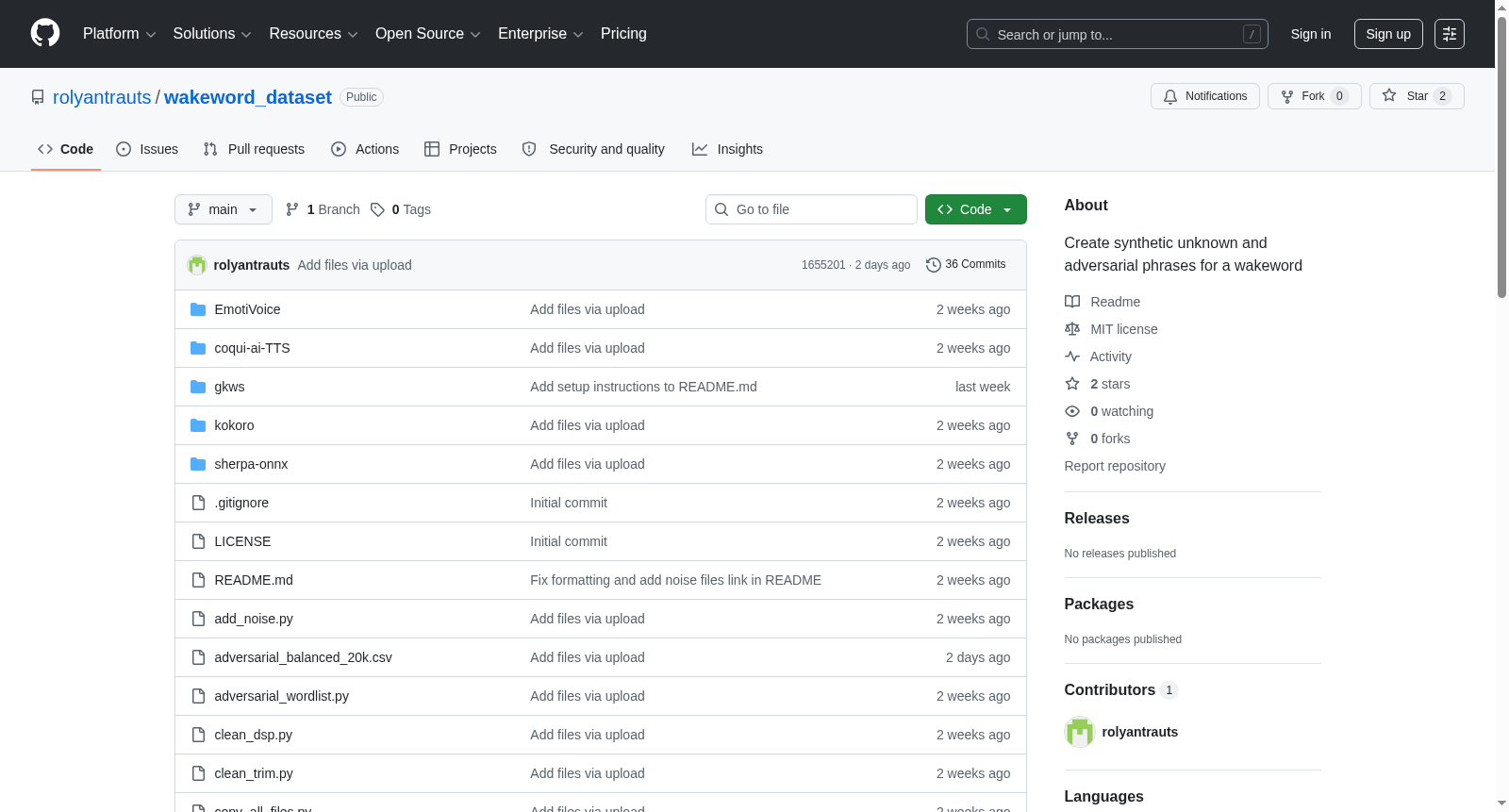The image size is (1509, 812).
Task: Click the rolyantrauts avatar in commit bar
Action: pyautogui.click(x=197, y=265)
